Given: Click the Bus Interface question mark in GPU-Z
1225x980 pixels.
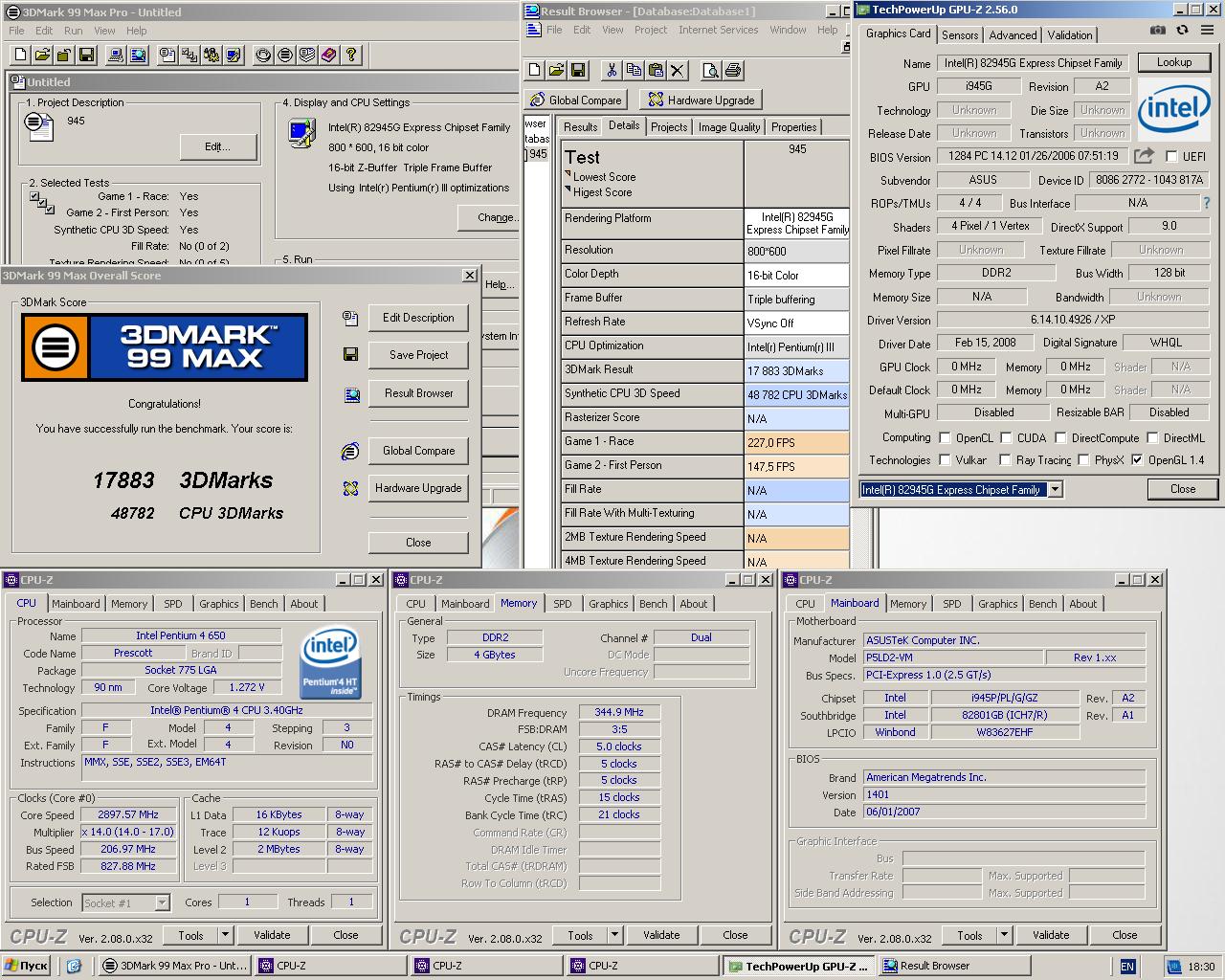Looking at the screenshot, I should [1206, 203].
